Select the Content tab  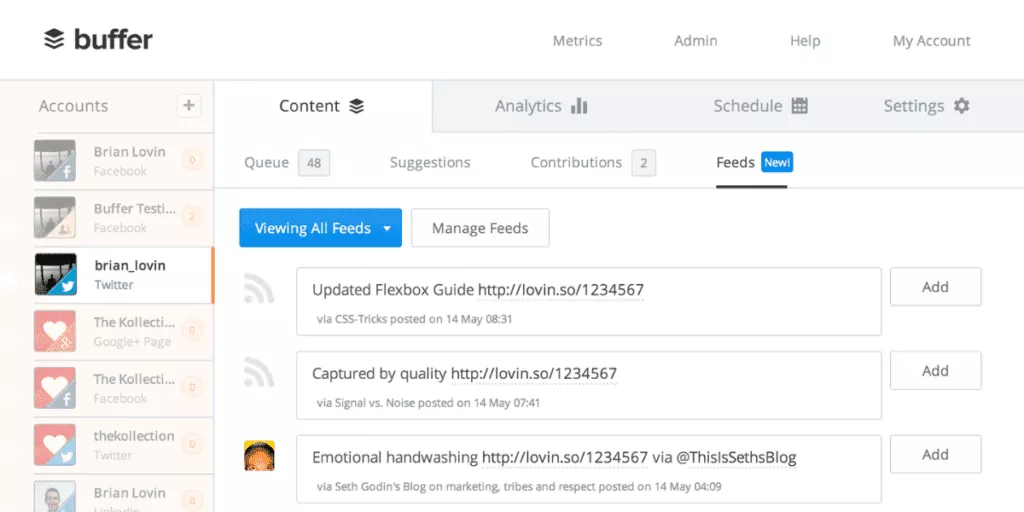click(322, 106)
